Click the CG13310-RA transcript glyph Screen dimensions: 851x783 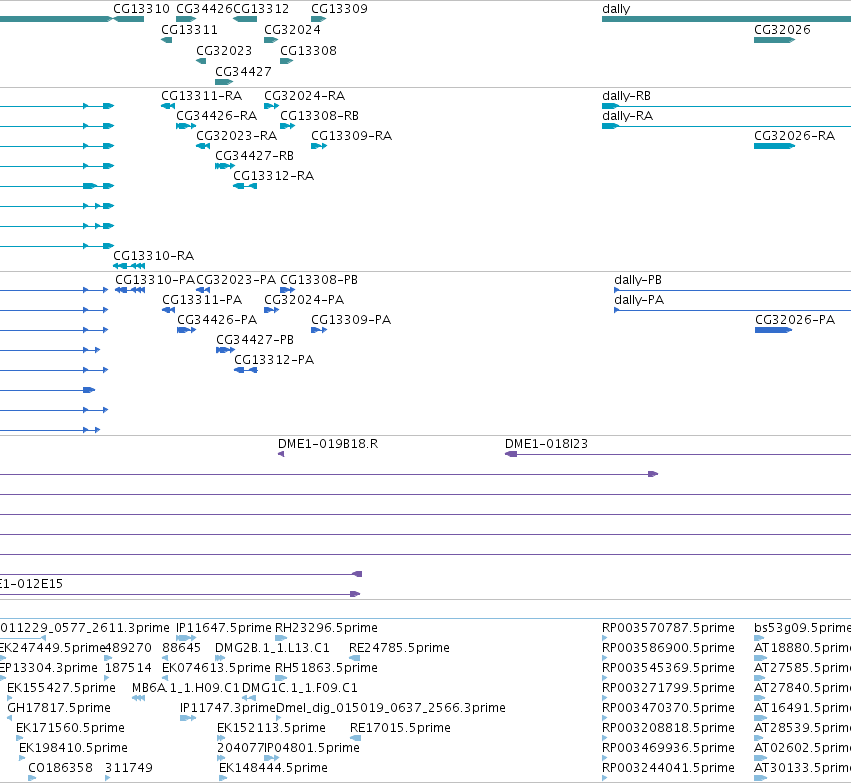(x=129, y=266)
